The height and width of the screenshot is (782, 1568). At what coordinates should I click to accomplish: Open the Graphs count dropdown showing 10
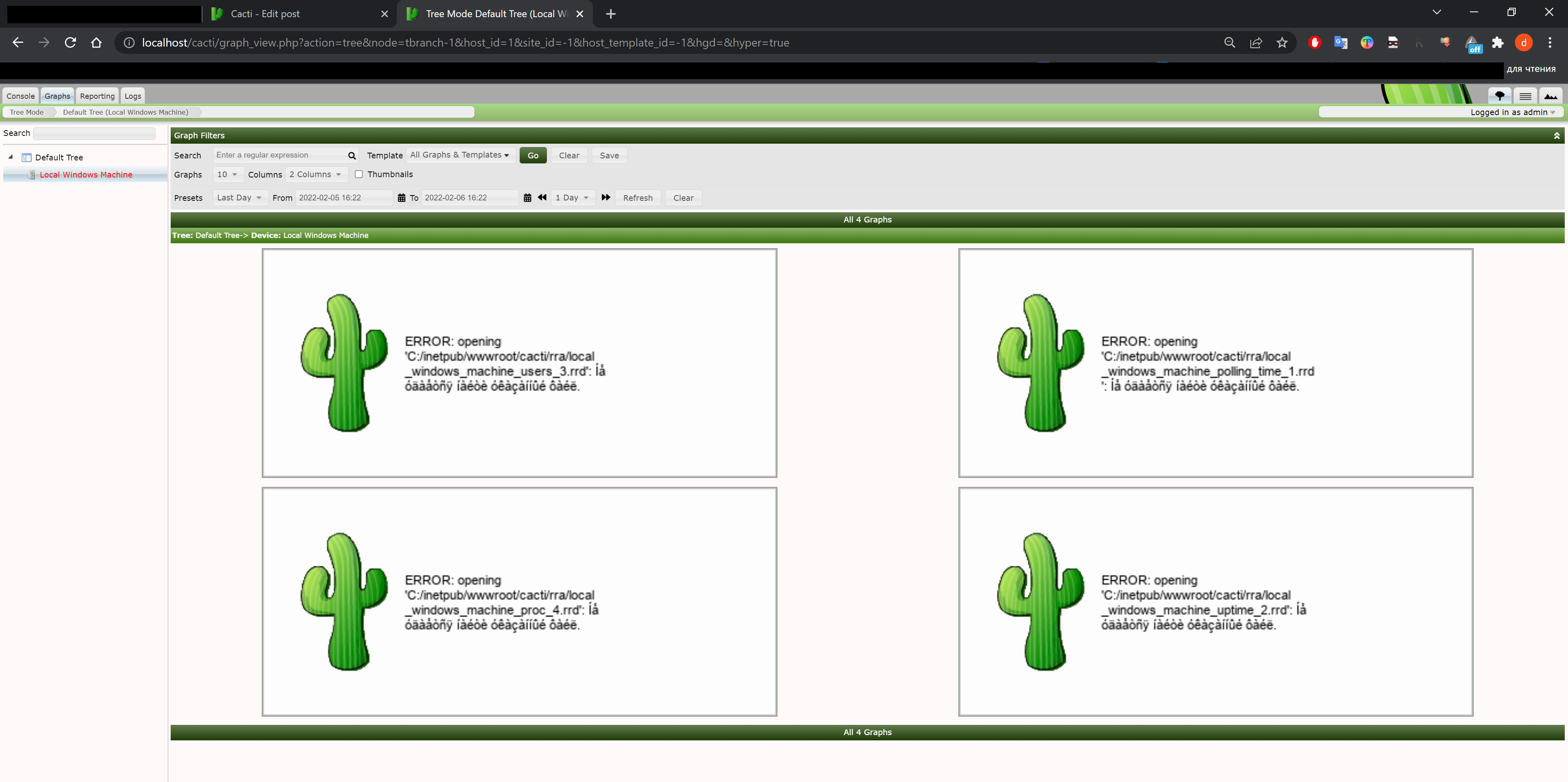228,175
